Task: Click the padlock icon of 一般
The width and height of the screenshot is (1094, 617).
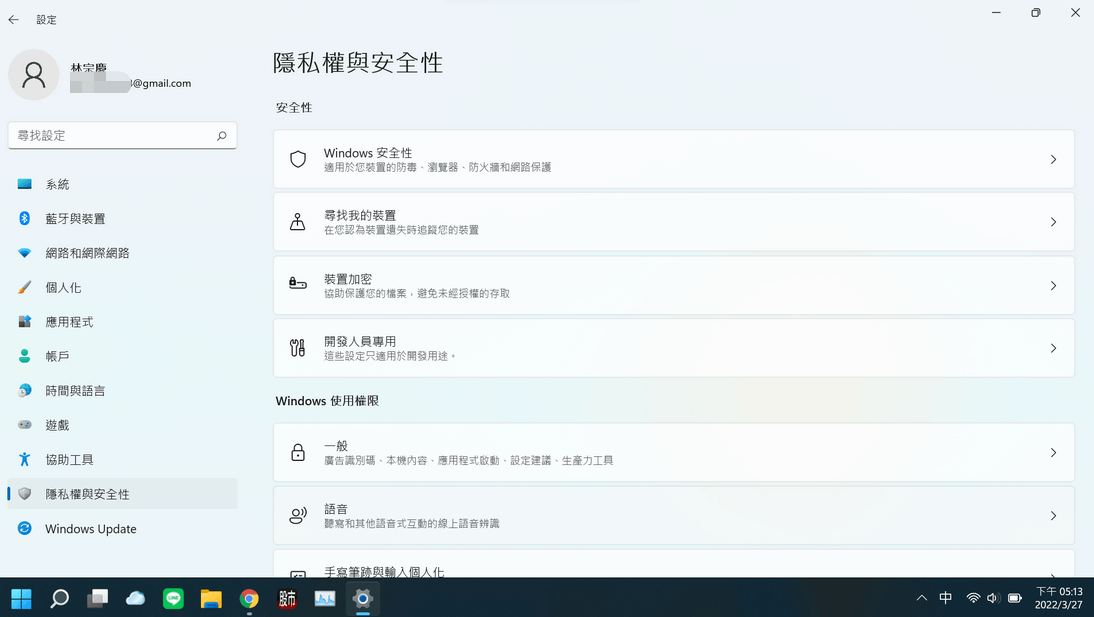Action: click(298, 452)
